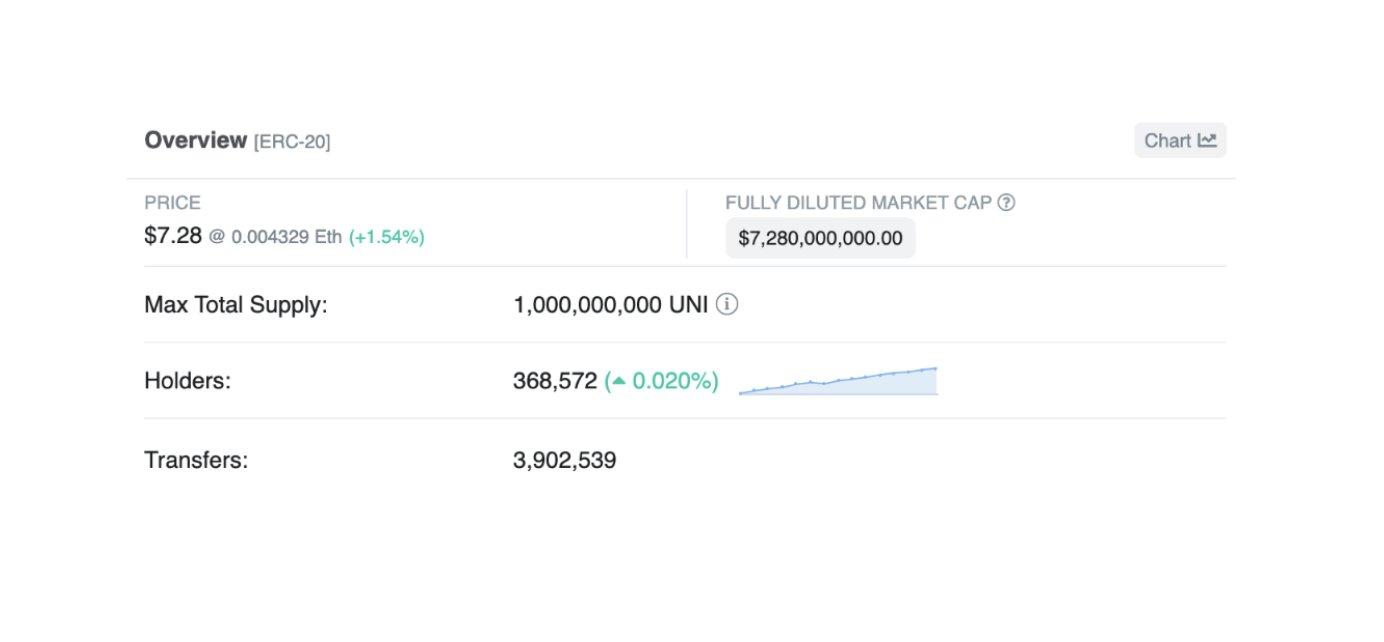
Task: Click the Fully Diluted Market Cap heading
Action: tap(858, 202)
